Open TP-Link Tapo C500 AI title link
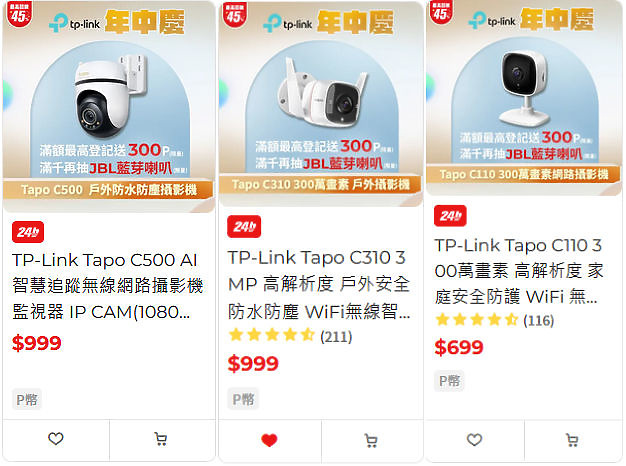 click(x=108, y=286)
